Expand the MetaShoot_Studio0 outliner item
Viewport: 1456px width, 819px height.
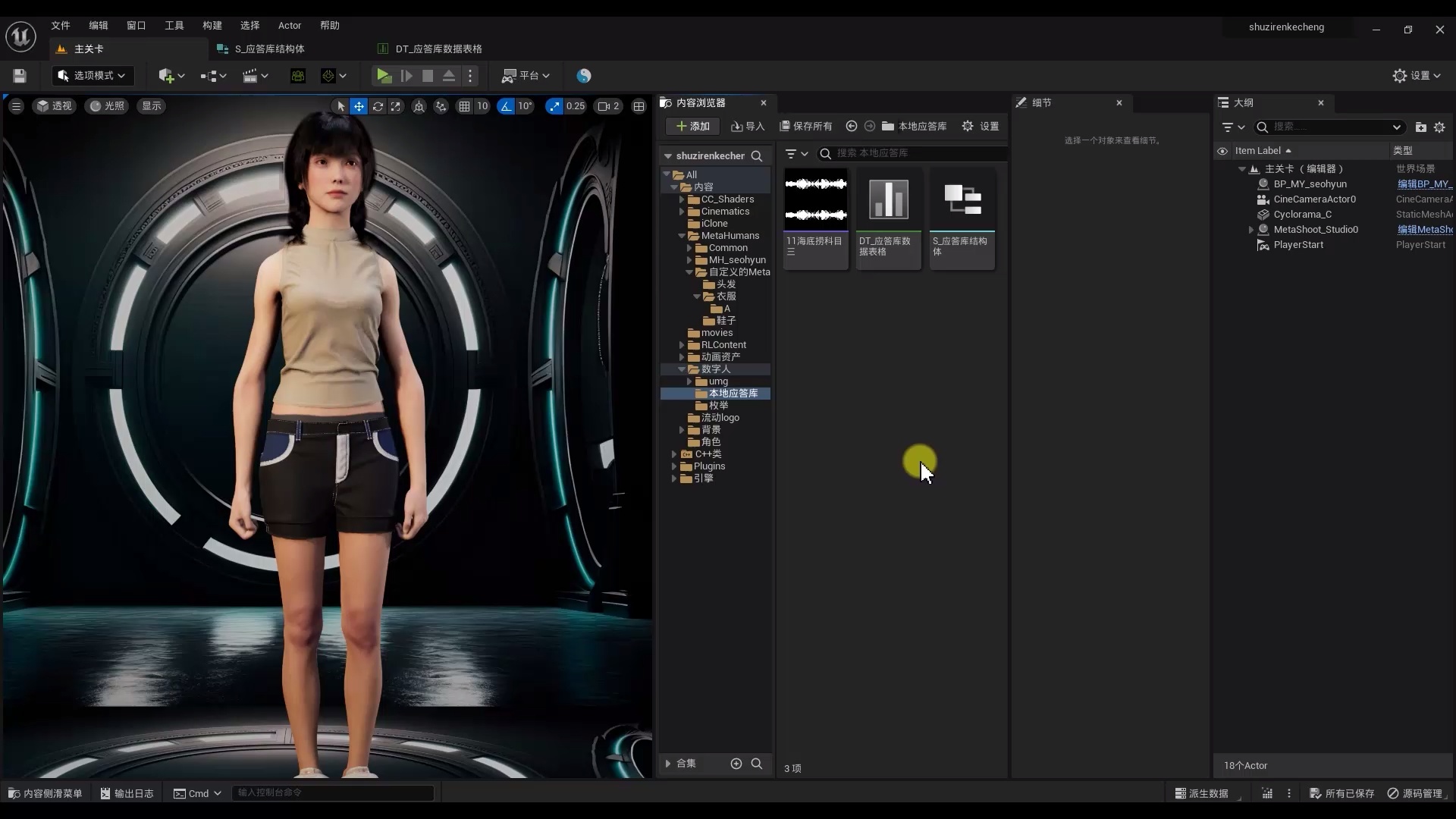coord(1251,230)
